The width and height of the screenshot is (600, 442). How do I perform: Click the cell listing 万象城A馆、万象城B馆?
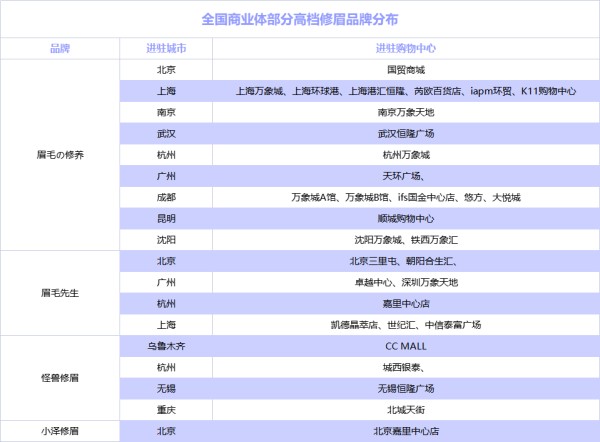point(406,197)
